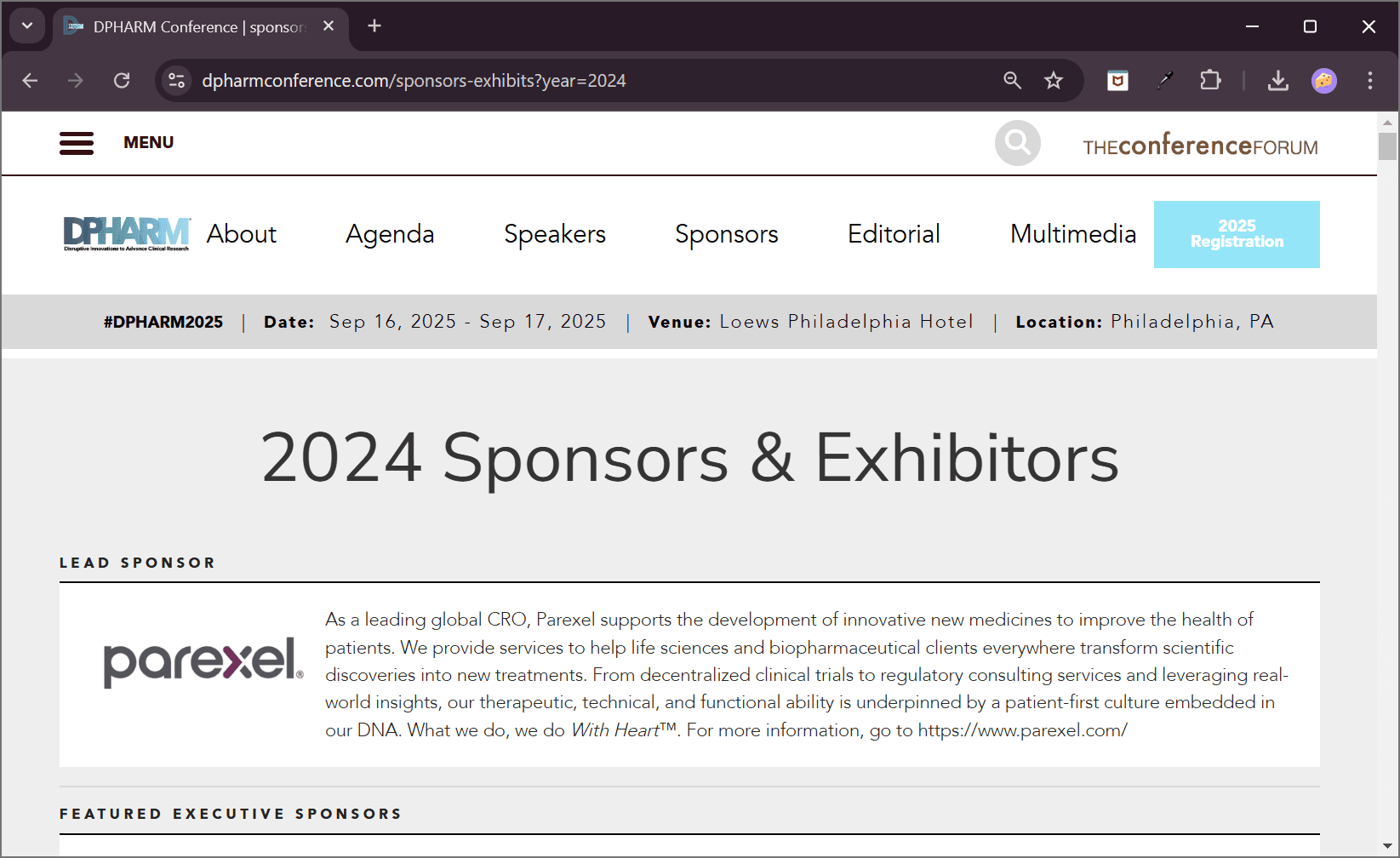The image size is (1400, 858).
Task: Click the zoom magnifier icon in address bar
Action: click(x=1012, y=81)
